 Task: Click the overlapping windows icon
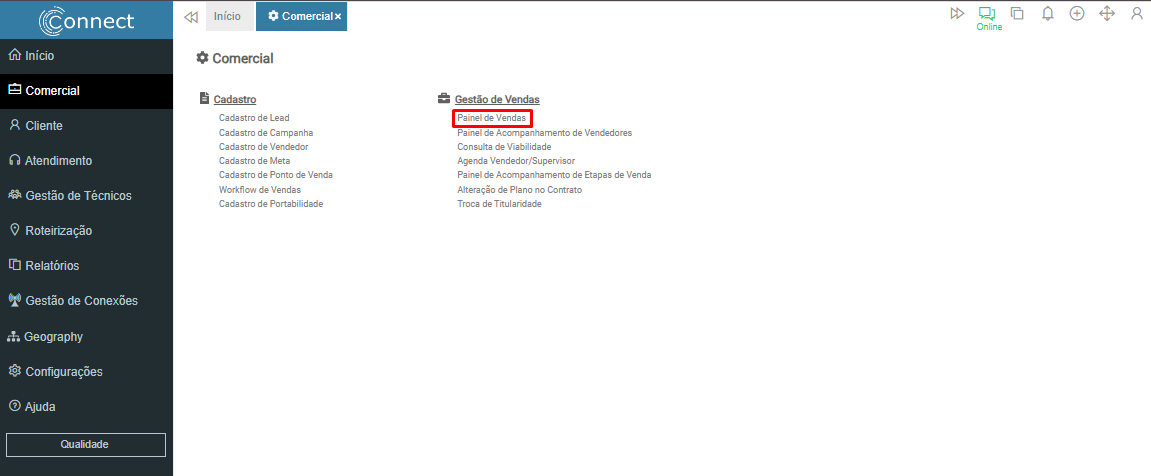[x=1017, y=14]
